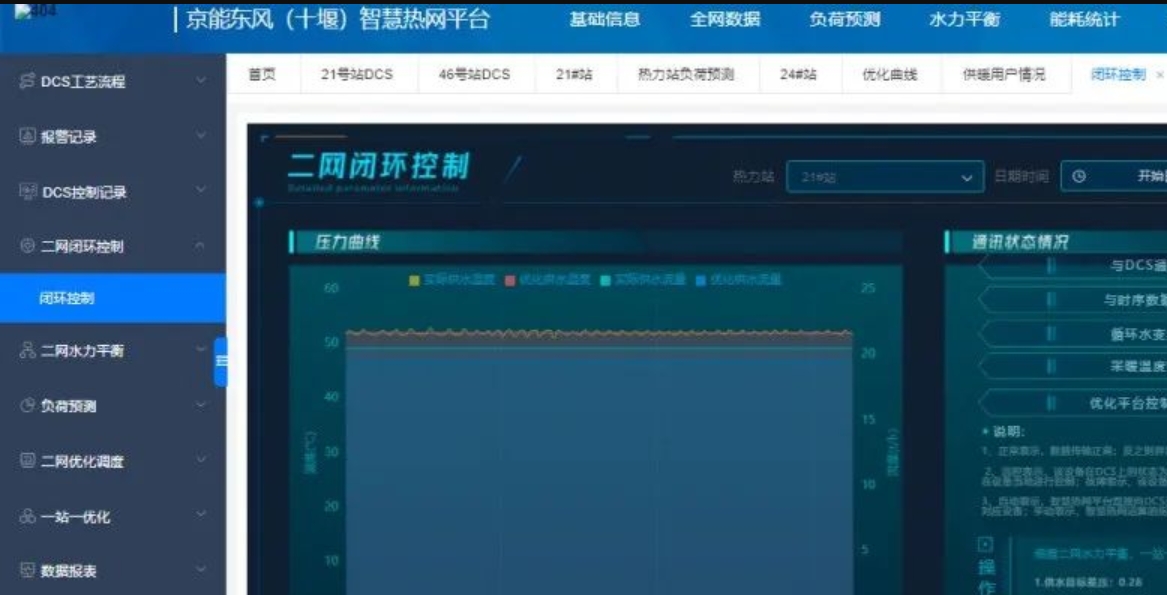The width and height of the screenshot is (1167, 595).
Task: Toggle 实际供水温度 yellow legend item
Action: coord(452,281)
